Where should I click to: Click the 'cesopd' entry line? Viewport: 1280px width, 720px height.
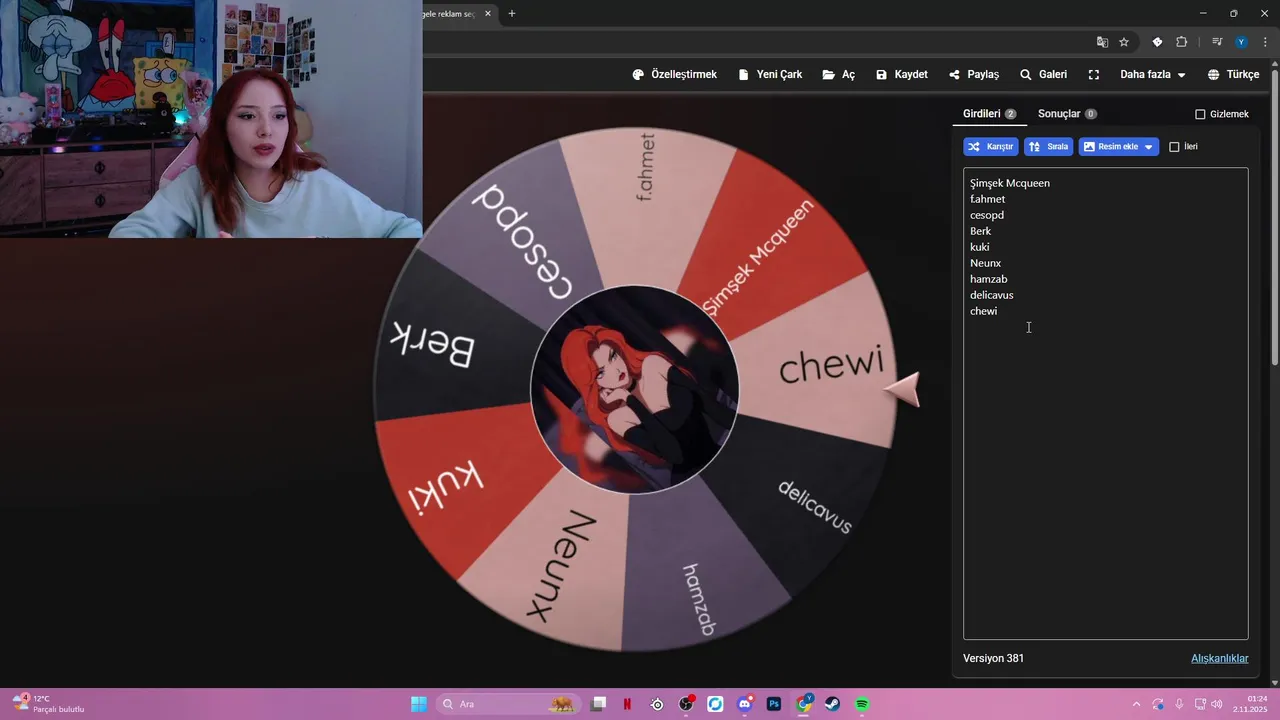click(x=987, y=215)
